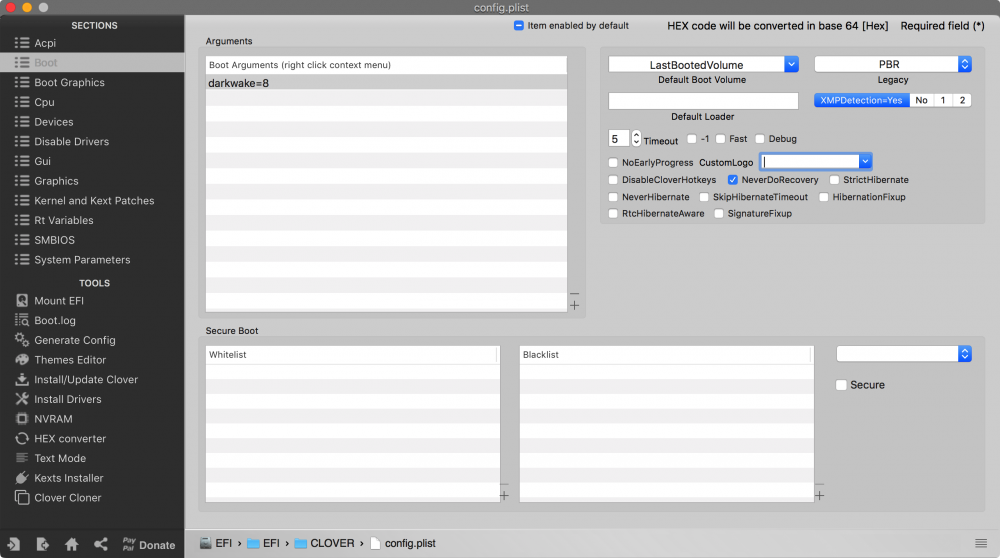Enable the HibernationFixup checkbox
Viewport: 1000px width, 558px height.
pos(823,197)
